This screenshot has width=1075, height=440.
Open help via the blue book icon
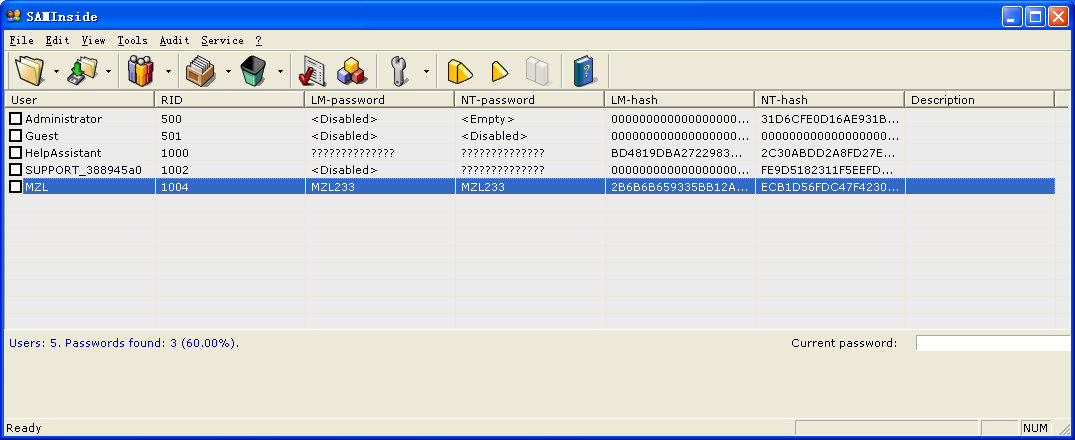(584, 70)
